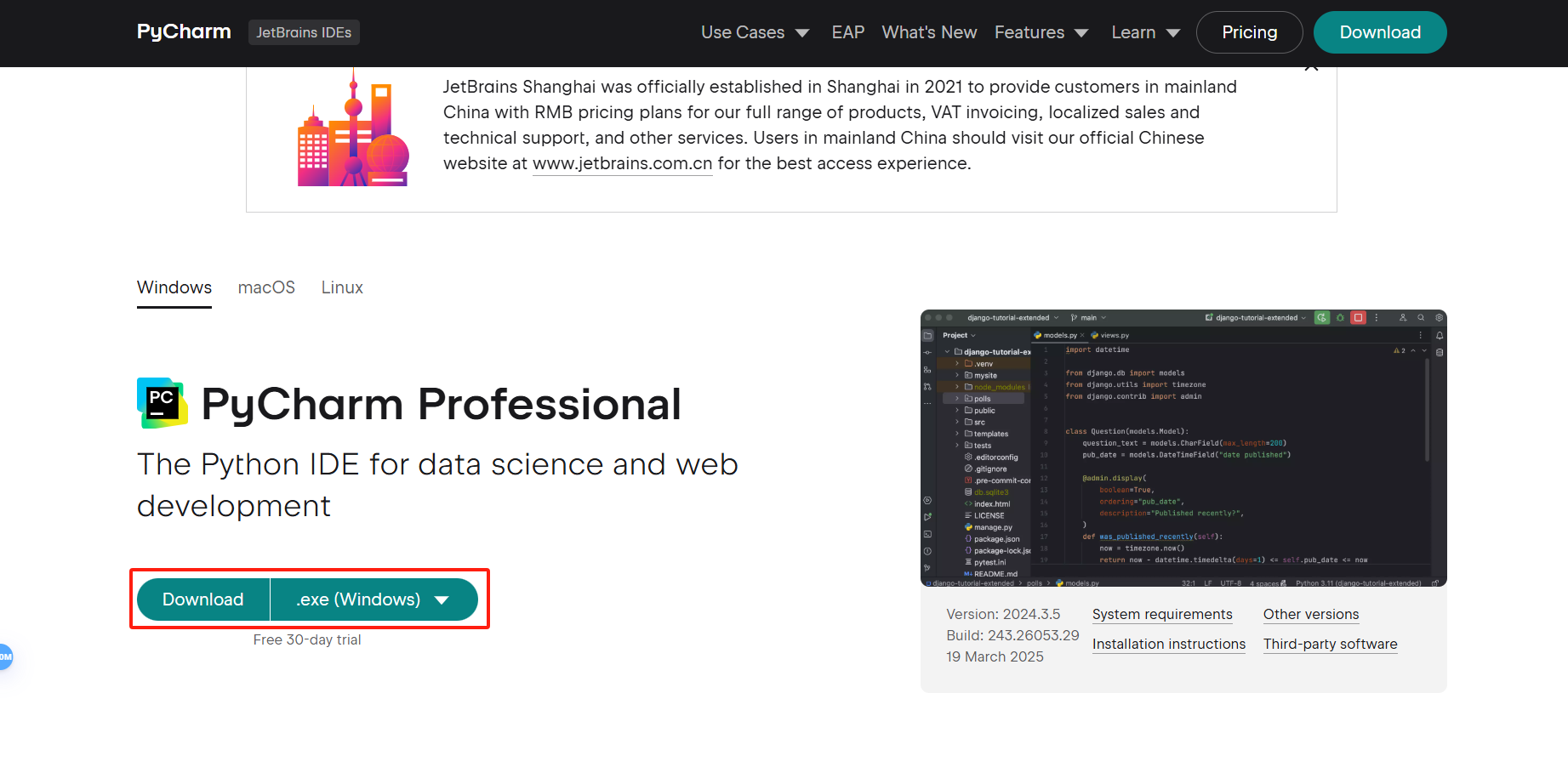Open the .exe (Windows) installer type dropdown
Viewport: 1568px width, 767px height.
pyautogui.click(x=373, y=599)
